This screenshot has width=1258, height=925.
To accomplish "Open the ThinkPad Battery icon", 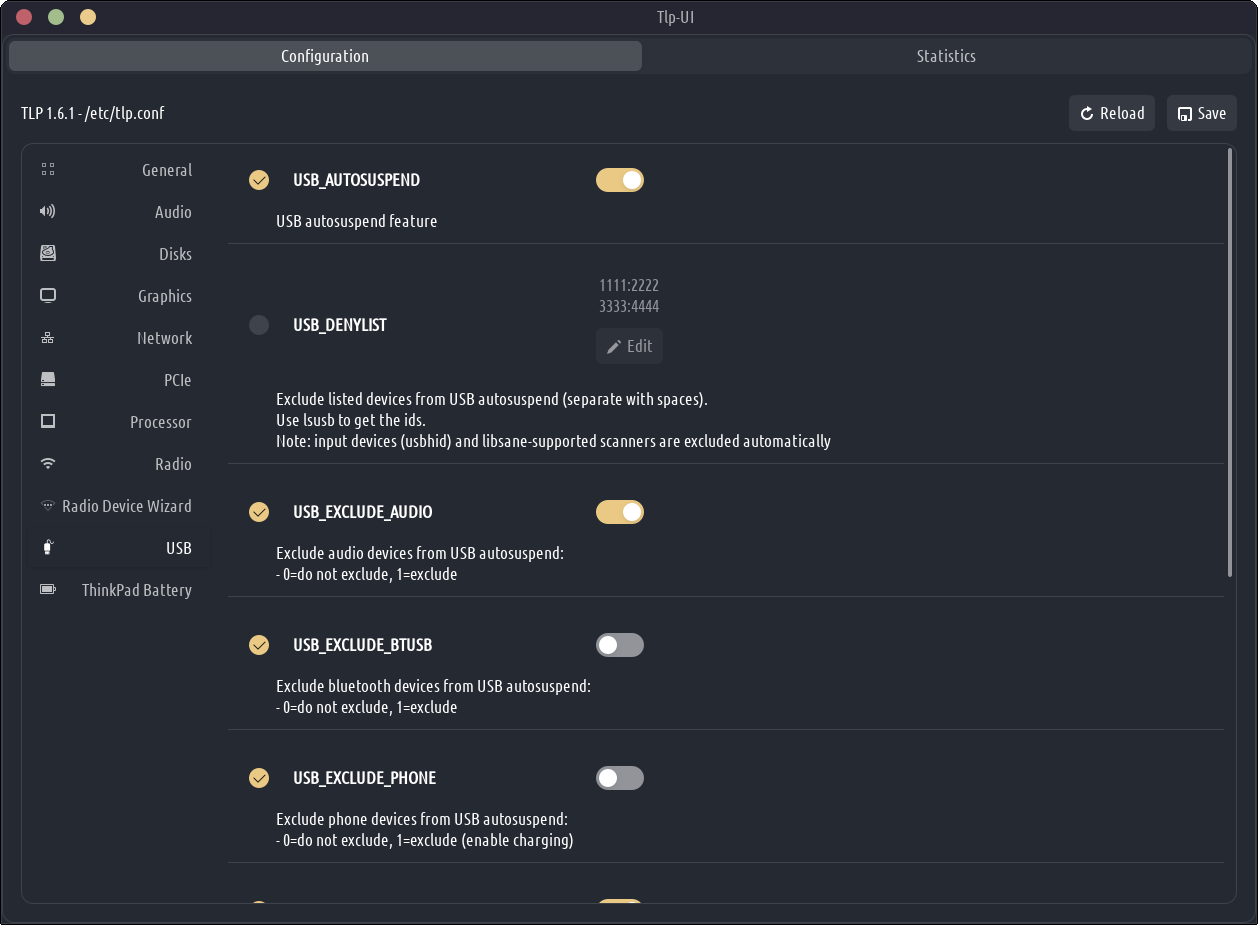I will [x=48, y=590].
